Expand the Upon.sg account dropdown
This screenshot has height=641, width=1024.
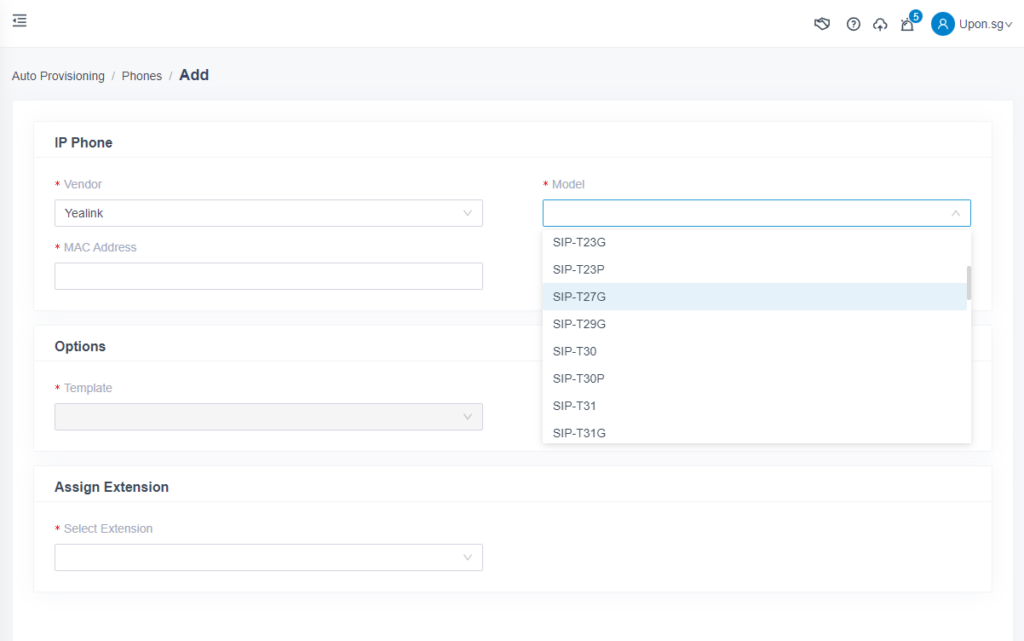click(977, 24)
